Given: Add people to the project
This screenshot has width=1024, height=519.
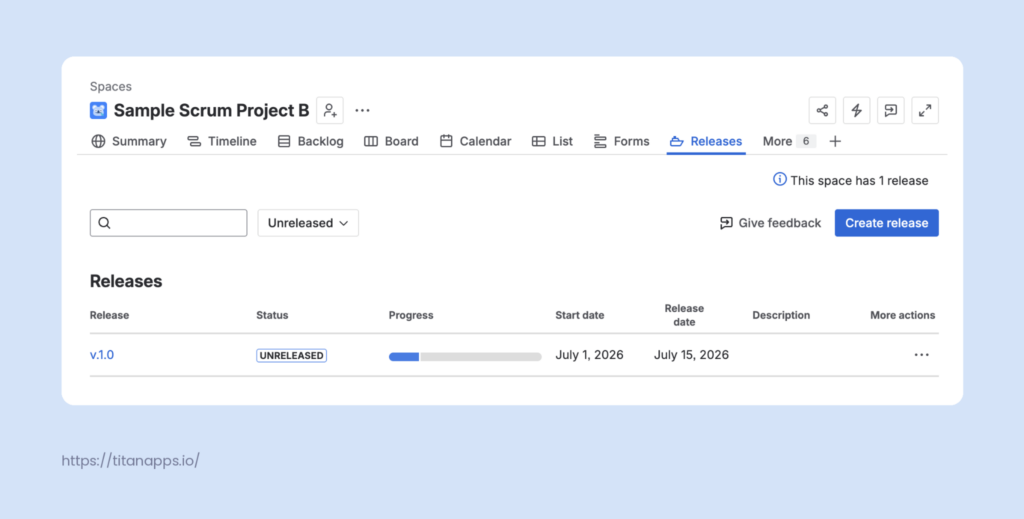Looking at the screenshot, I should tap(330, 110).
